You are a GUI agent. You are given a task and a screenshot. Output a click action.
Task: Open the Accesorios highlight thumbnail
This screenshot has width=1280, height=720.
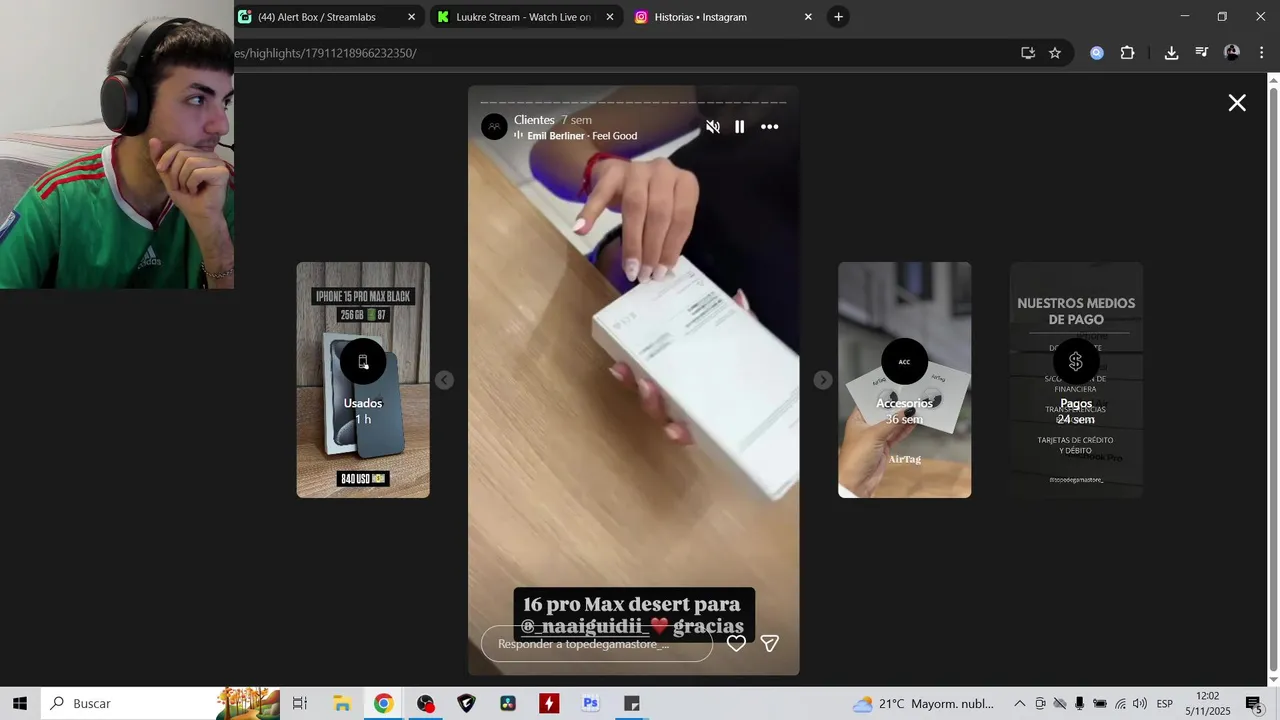coord(904,380)
